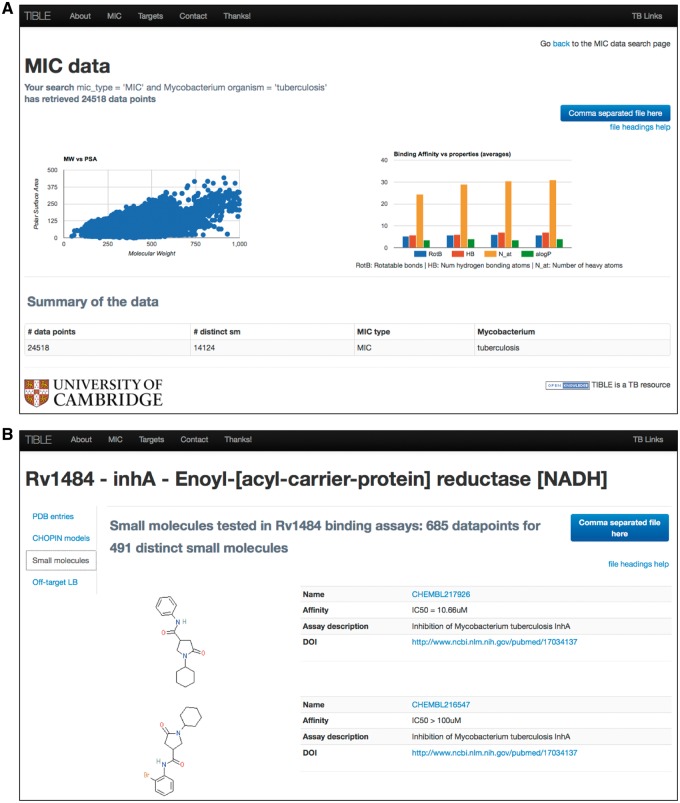Image resolution: width=680 pixels, height=803 pixels.
Task: Download comma separated file for Rv1484 molecules
Action: pos(620,528)
